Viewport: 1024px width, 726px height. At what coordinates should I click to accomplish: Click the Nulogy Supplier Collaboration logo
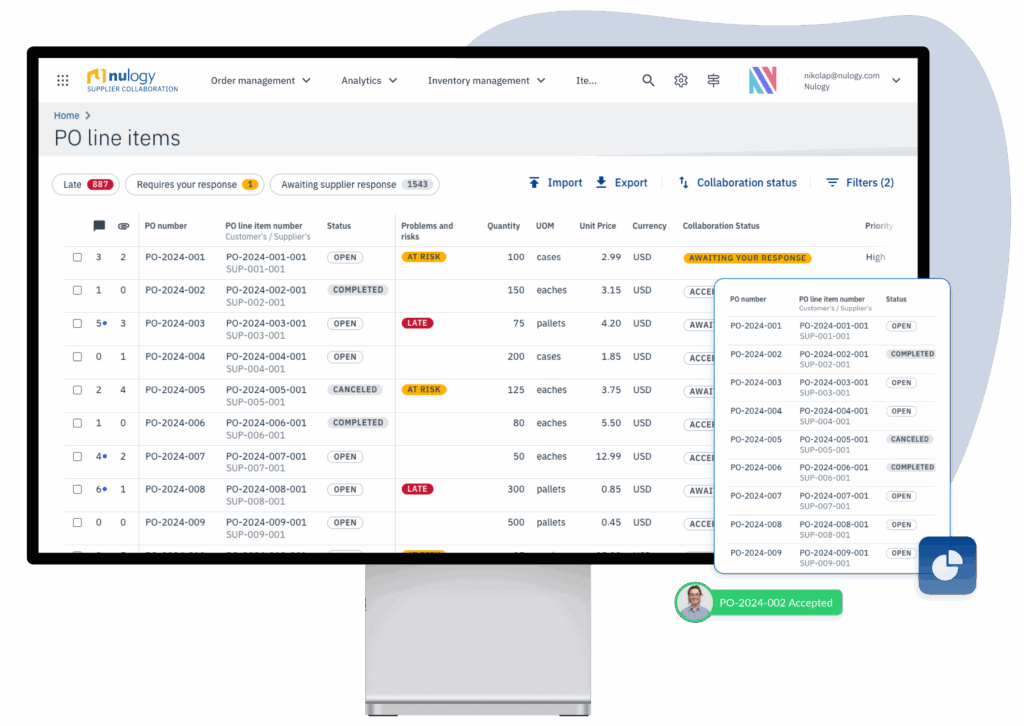pyautogui.click(x=132, y=80)
